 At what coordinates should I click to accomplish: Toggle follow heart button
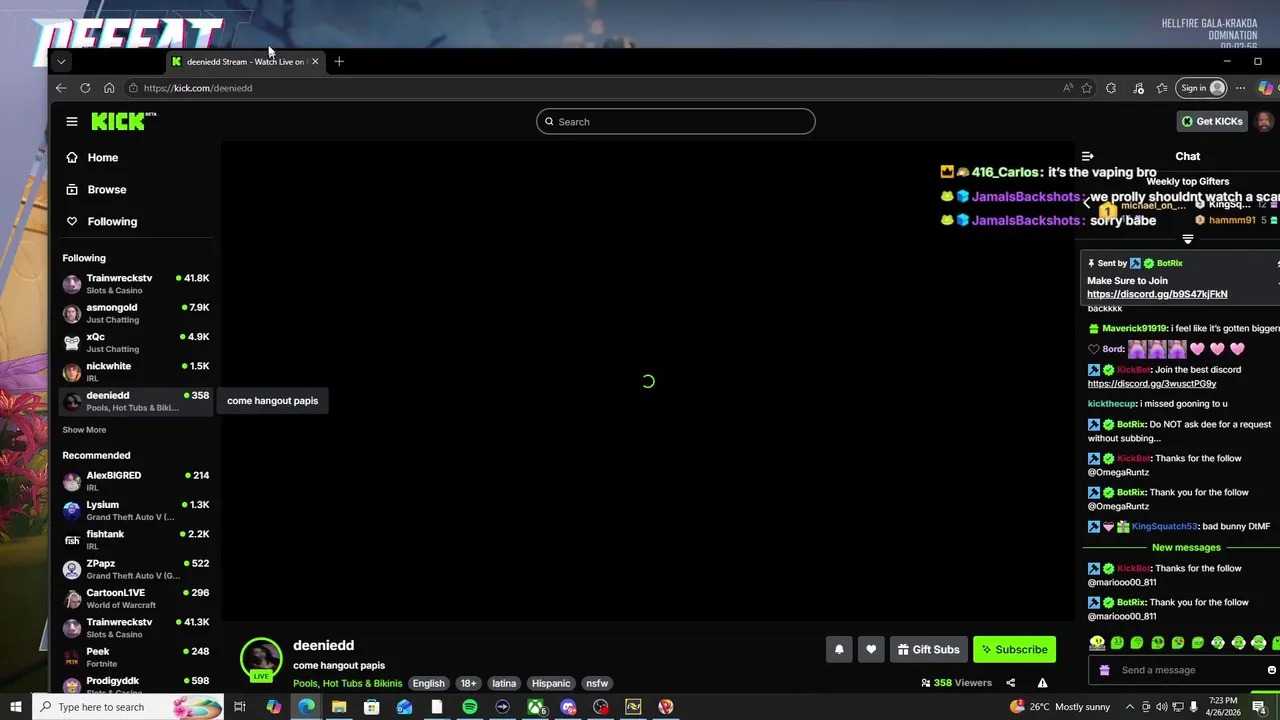[x=871, y=650]
